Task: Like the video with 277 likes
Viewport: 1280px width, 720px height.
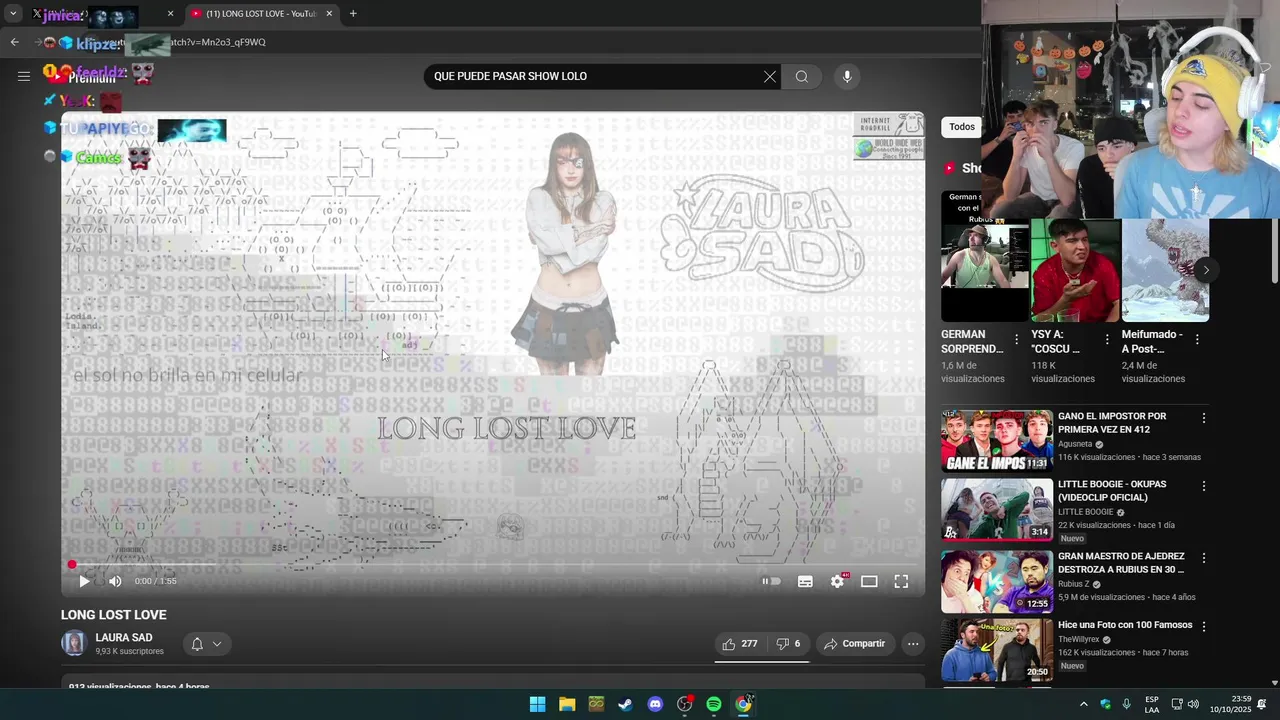Action: [x=740, y=644]
